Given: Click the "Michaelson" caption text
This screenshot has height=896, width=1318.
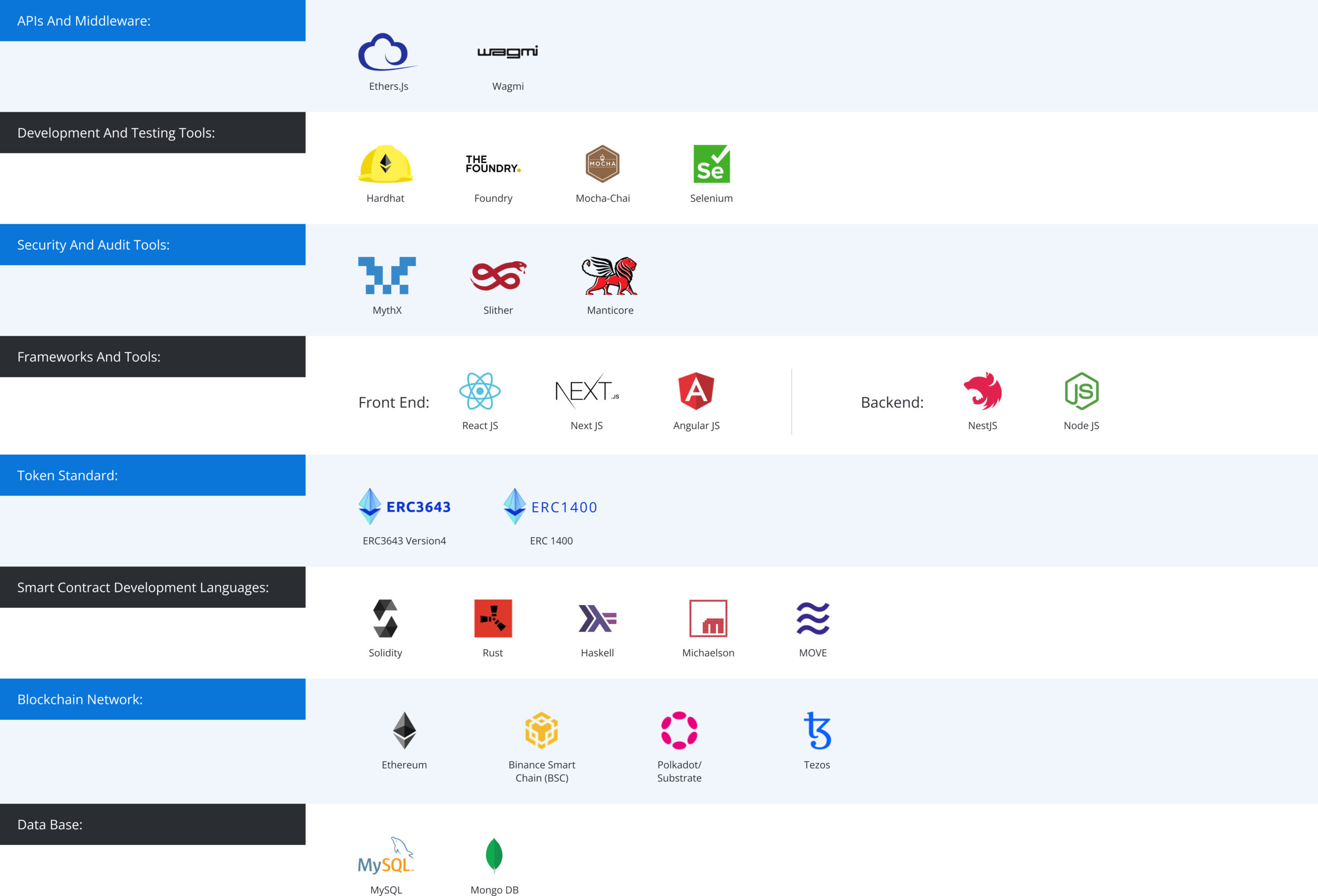Looking at the screenshot, I should point(708,653).
